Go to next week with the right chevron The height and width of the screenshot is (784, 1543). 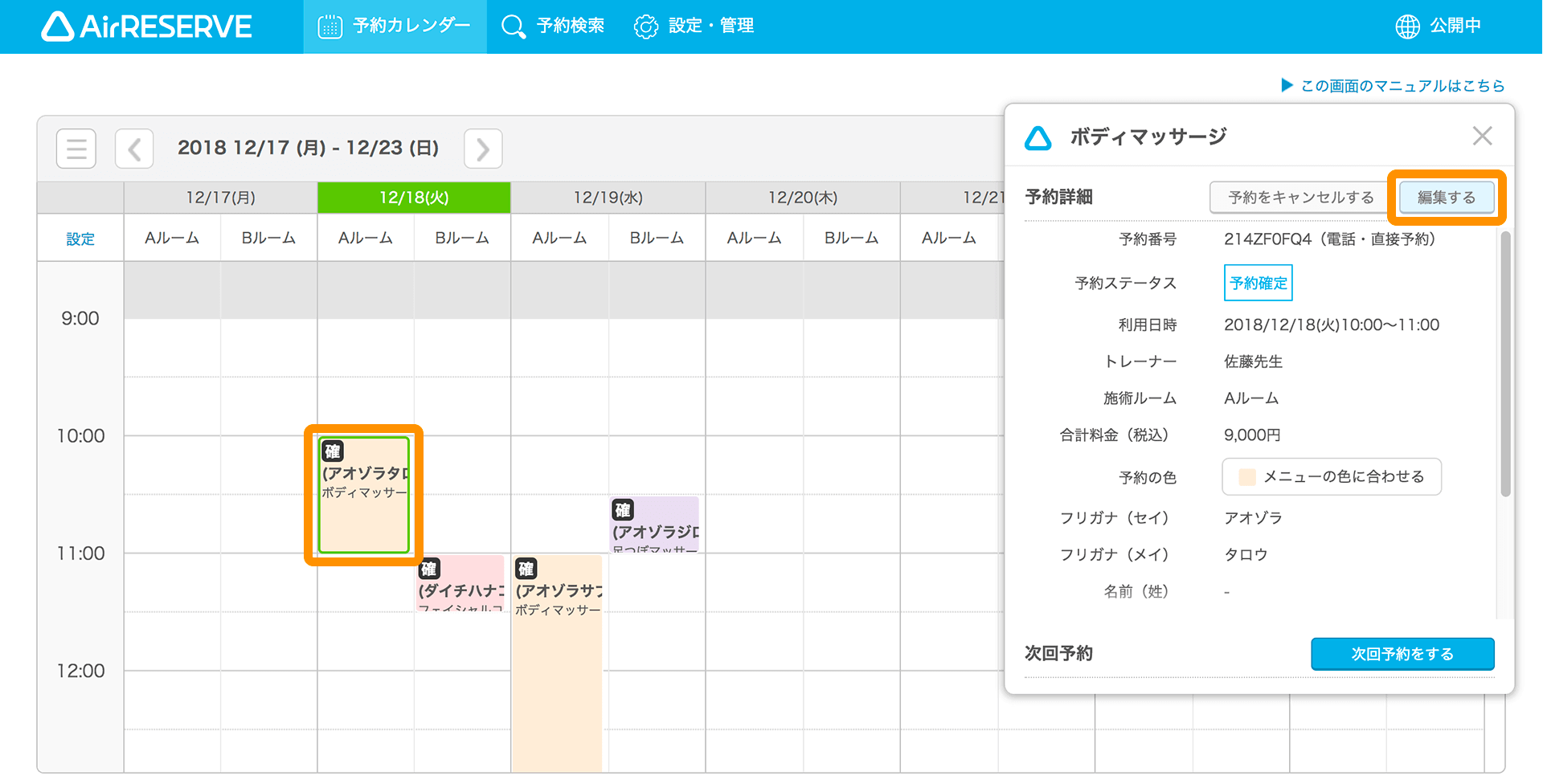[x=482, y=148]
